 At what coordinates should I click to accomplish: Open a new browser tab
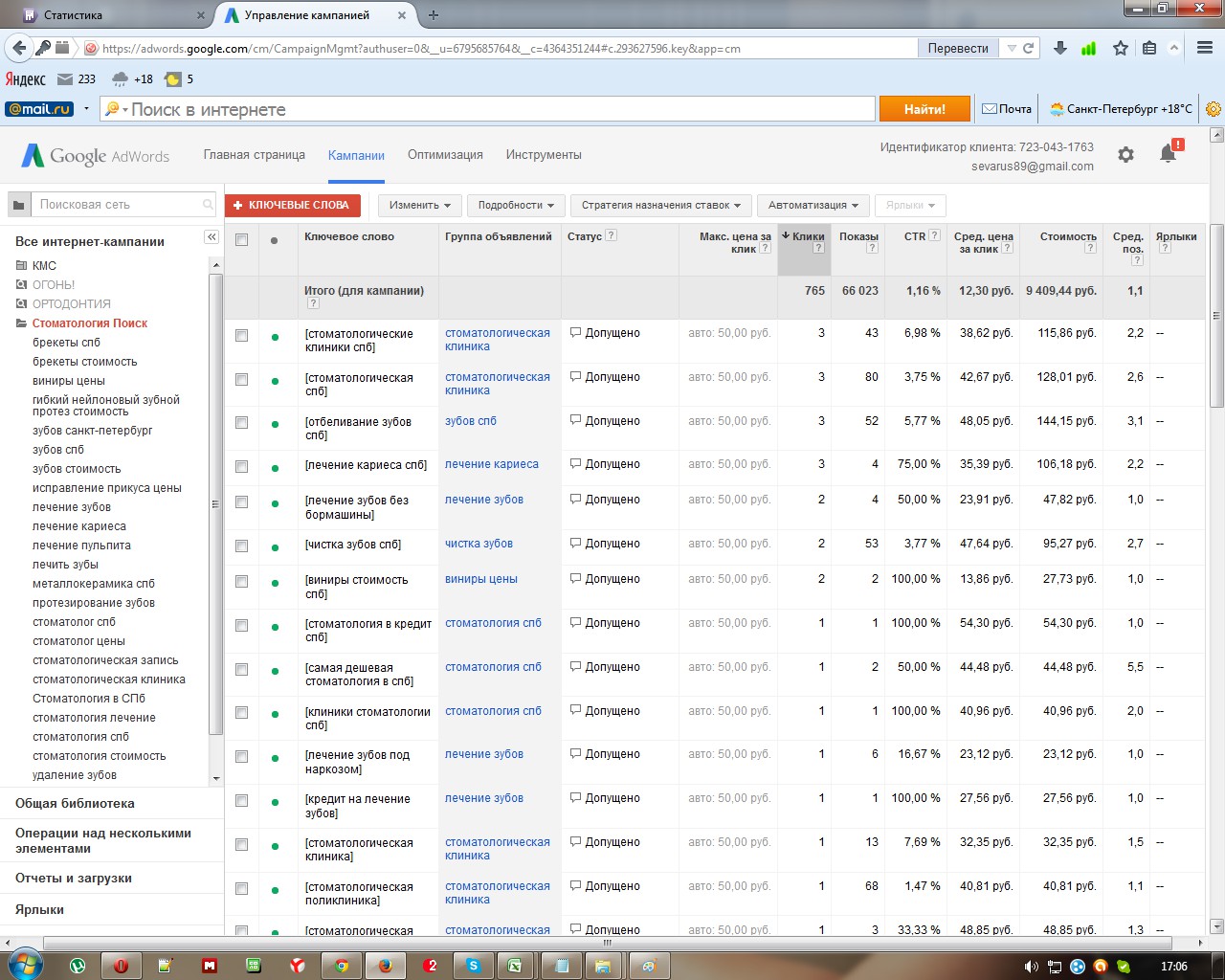[434, 15]
